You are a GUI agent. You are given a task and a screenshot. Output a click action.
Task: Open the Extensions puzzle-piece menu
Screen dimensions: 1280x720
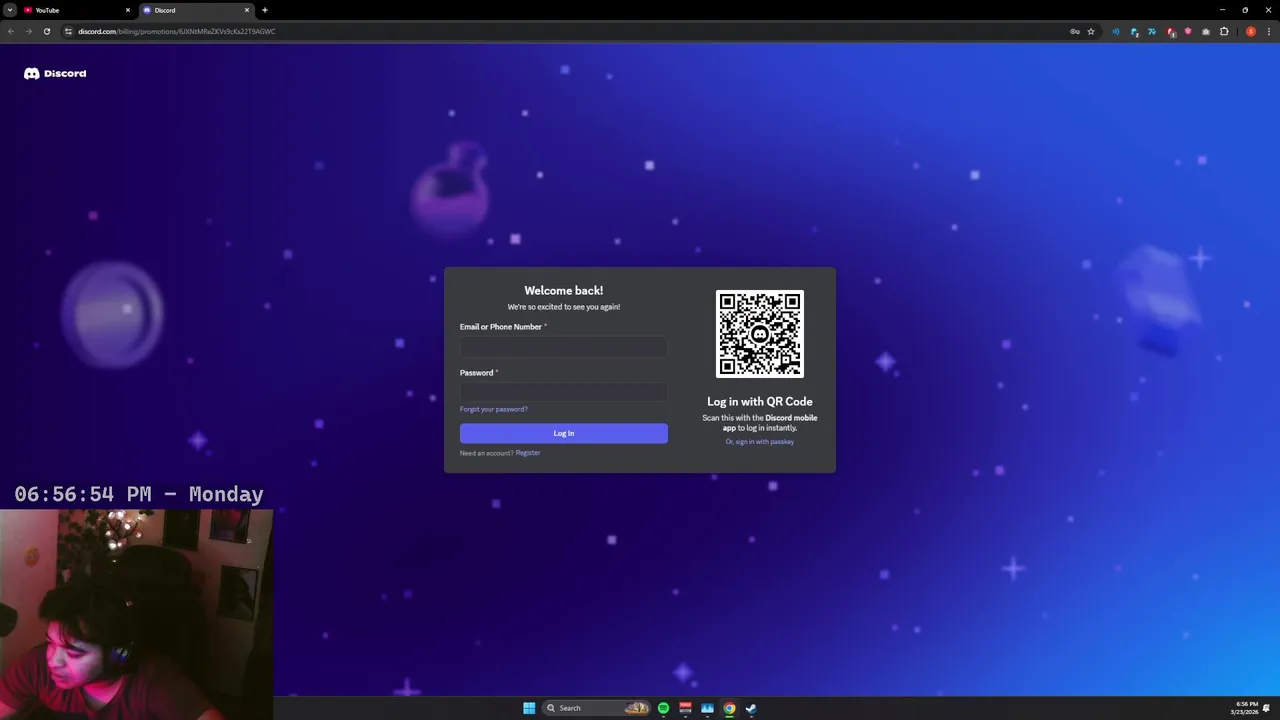[1224, 31]
